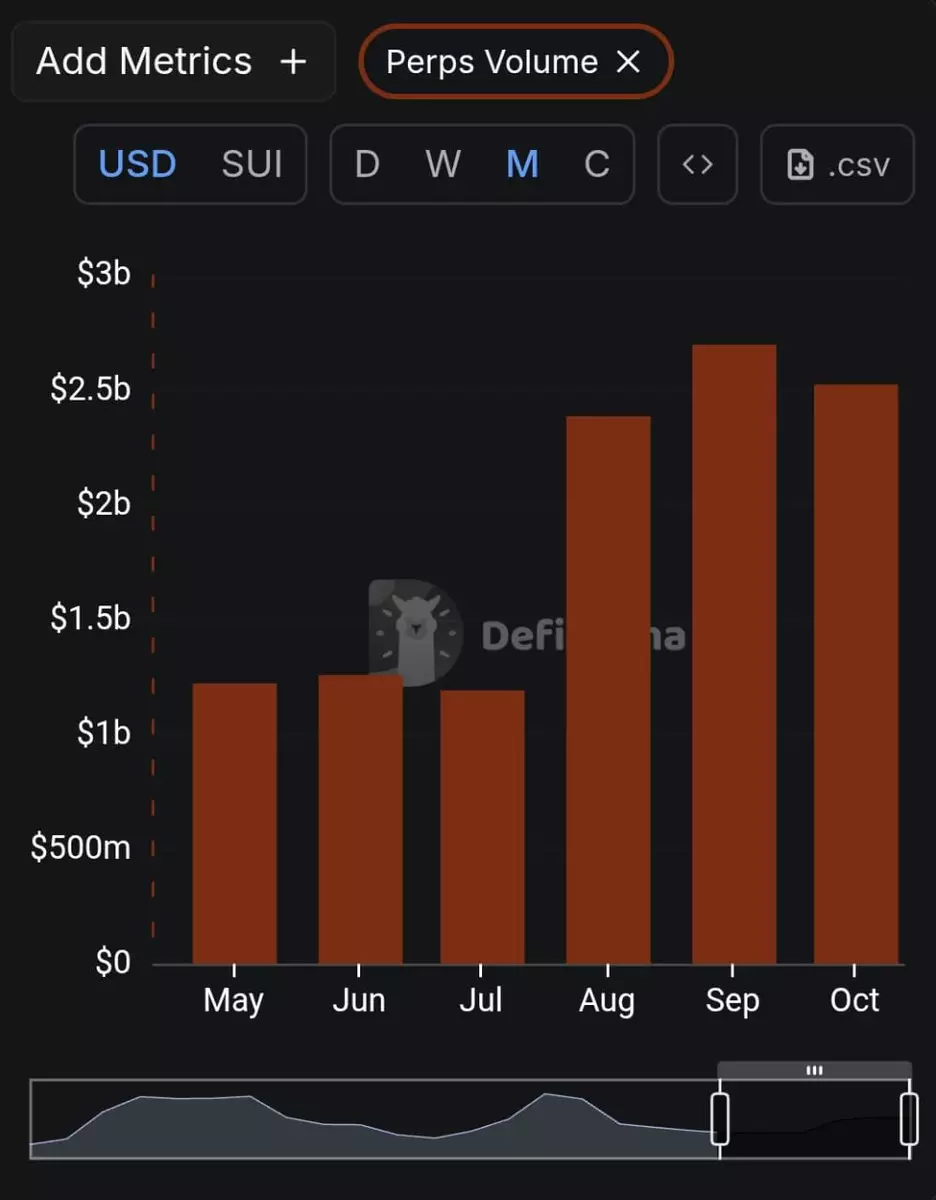The width and height of the screenshot is (936, 1200).
Task: Click the August volume bar
Action: pyautogui.click(x=608, y=690)
